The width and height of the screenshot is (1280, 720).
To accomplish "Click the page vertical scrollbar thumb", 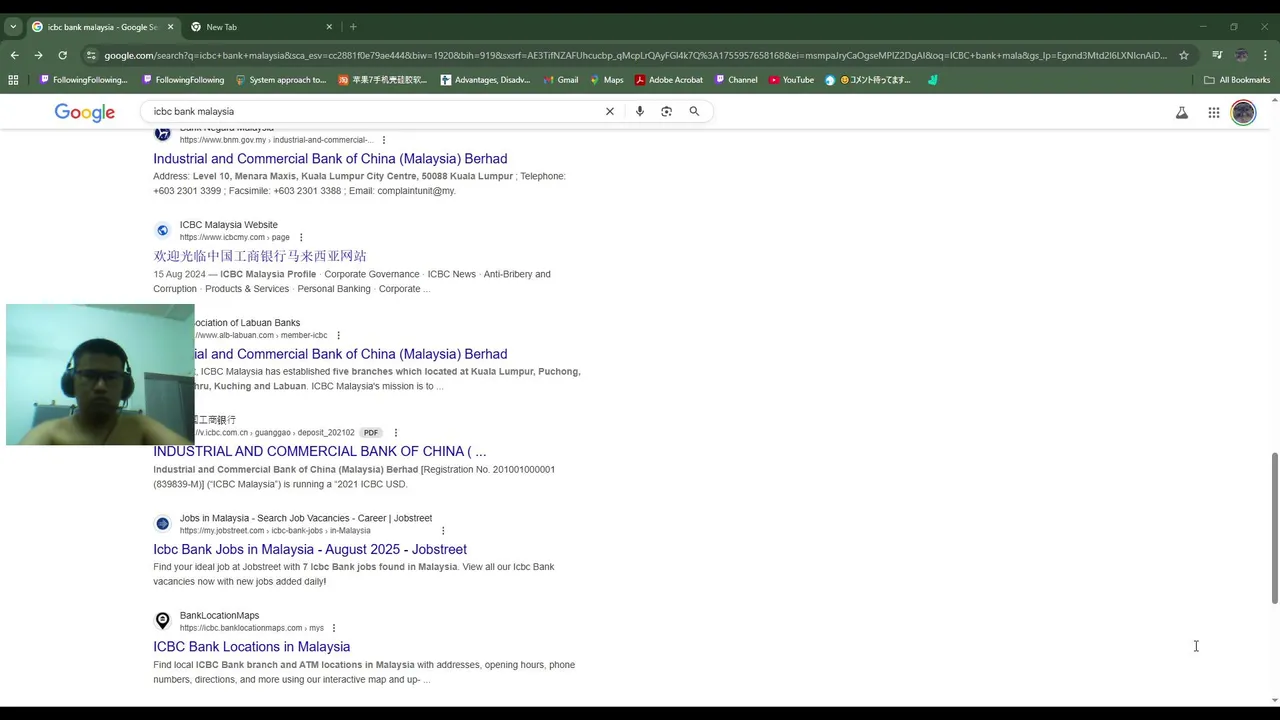I will pos(1275,528).
